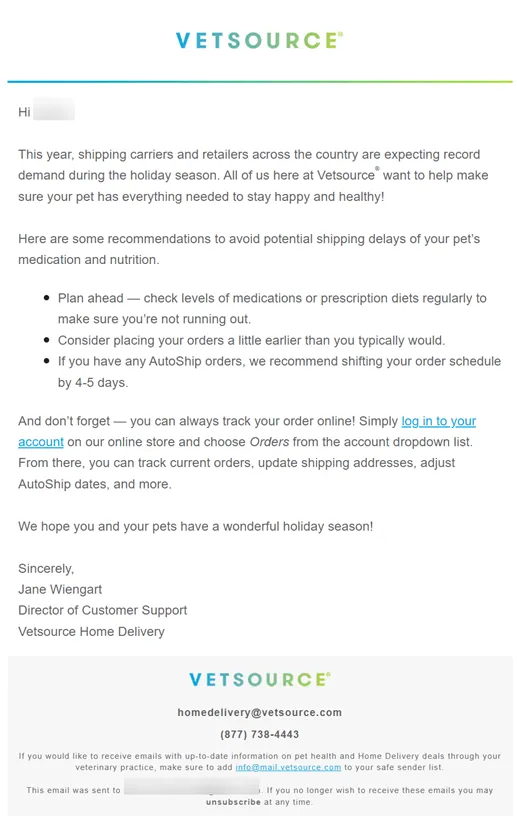Click the blue-green gradient divider line
The image size is (517, 816).
pyautogui.click(x=259, y=82)
